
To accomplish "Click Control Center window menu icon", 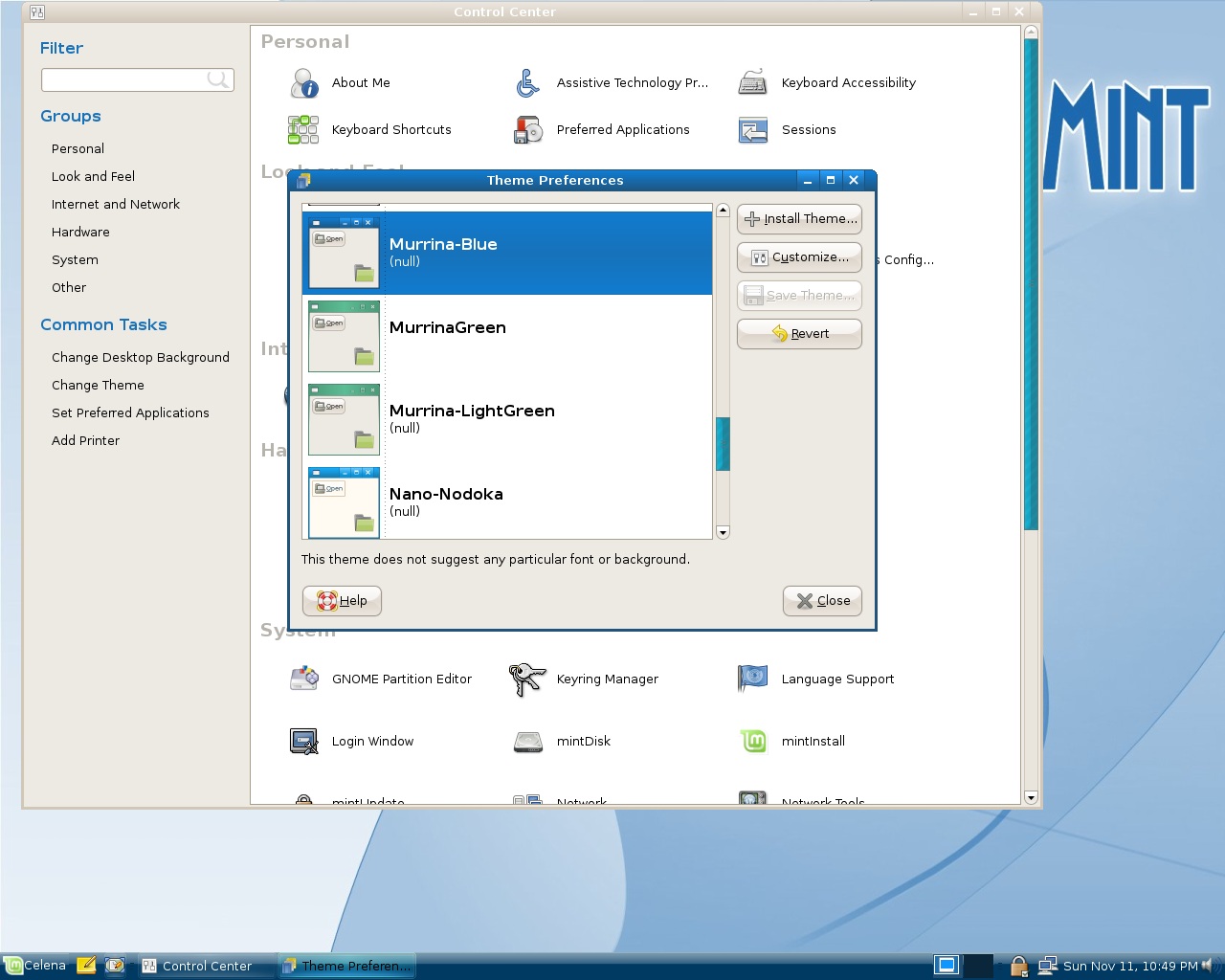I will point(36,12).
